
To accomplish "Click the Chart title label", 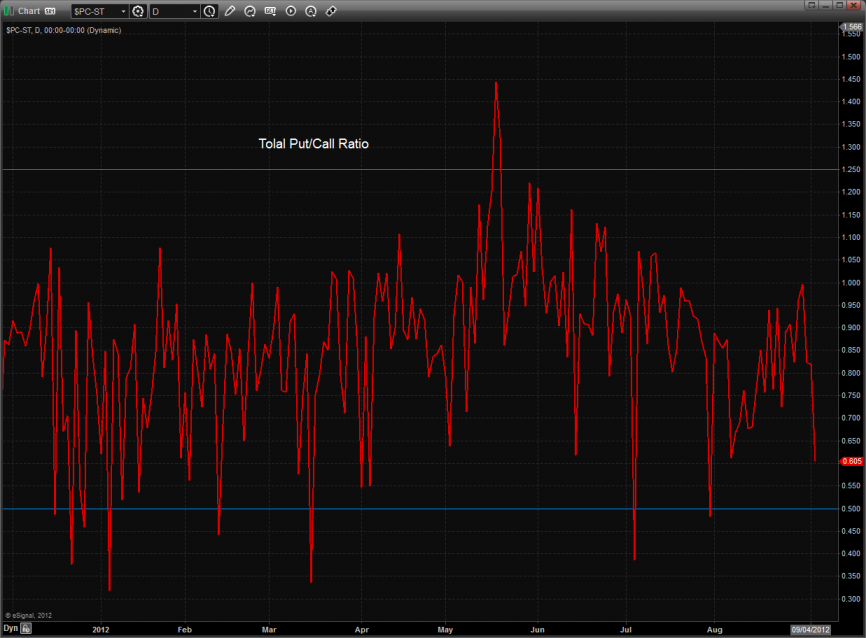I will click(29, 11).
